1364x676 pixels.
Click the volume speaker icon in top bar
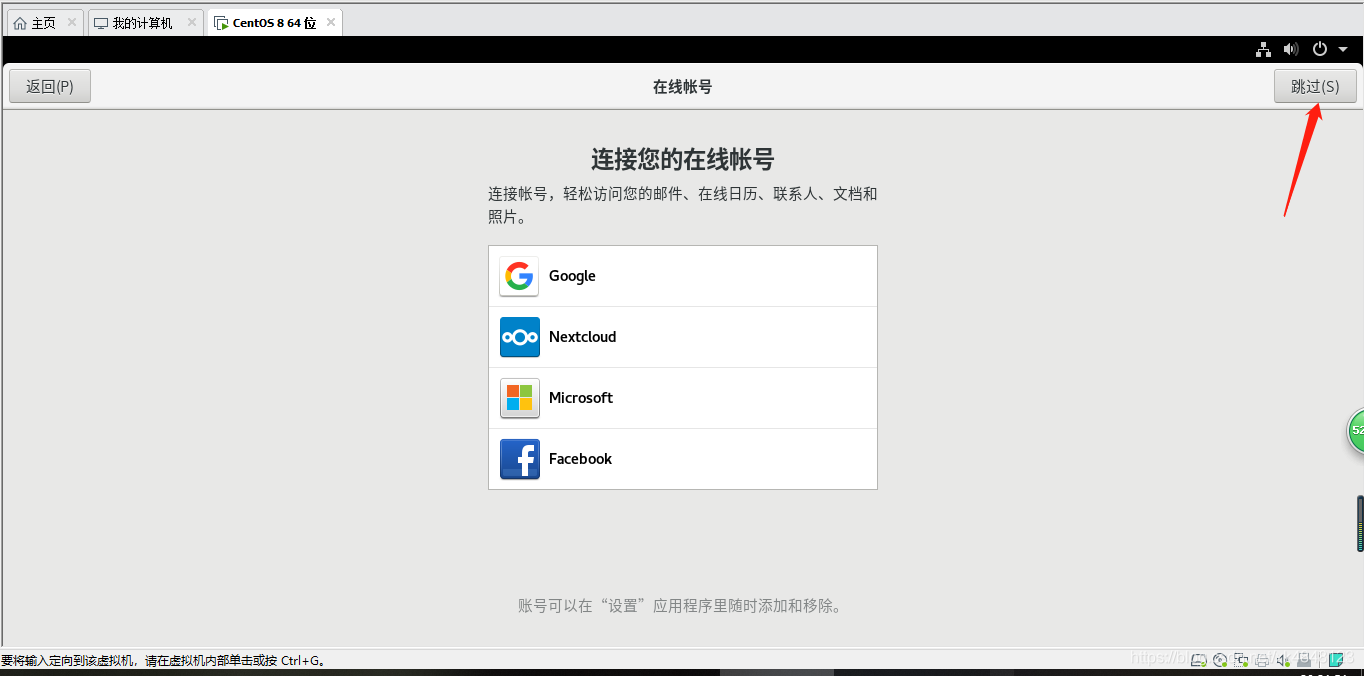pos(1291,49)
